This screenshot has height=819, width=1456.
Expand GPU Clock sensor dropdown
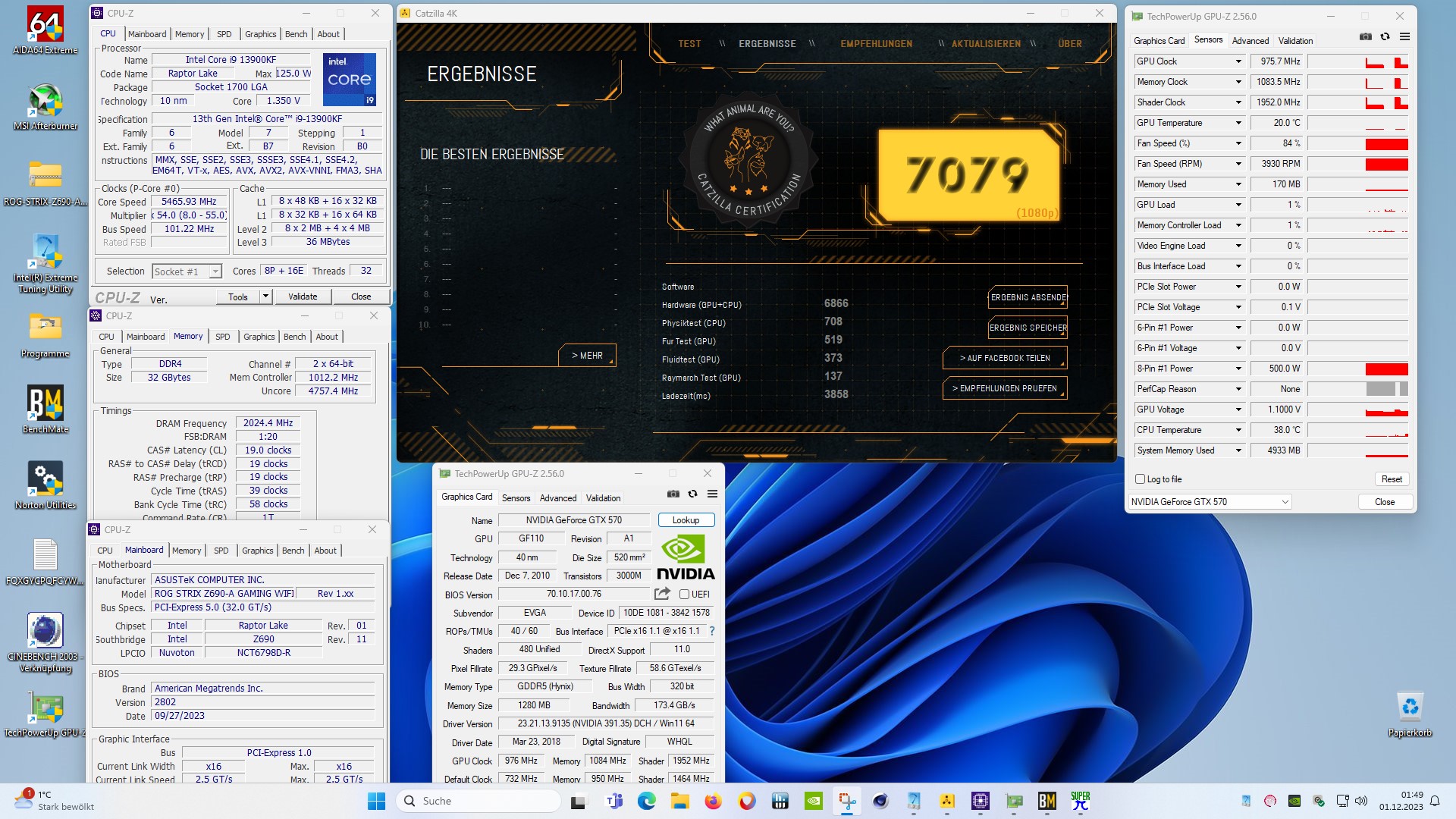pyautogui.click(x=1238, y=61)
